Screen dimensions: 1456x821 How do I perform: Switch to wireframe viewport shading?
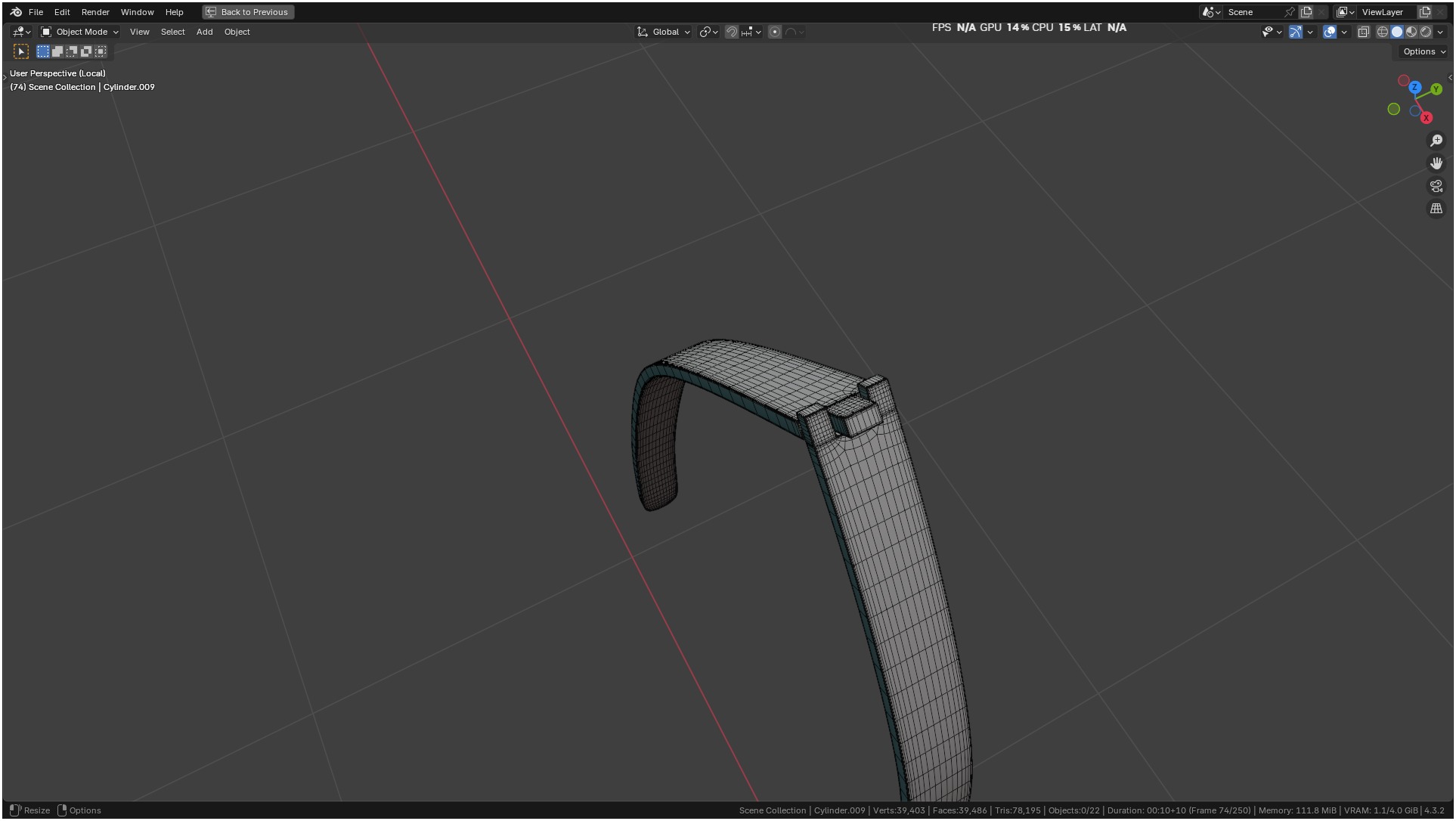(x=1382, y=32)
